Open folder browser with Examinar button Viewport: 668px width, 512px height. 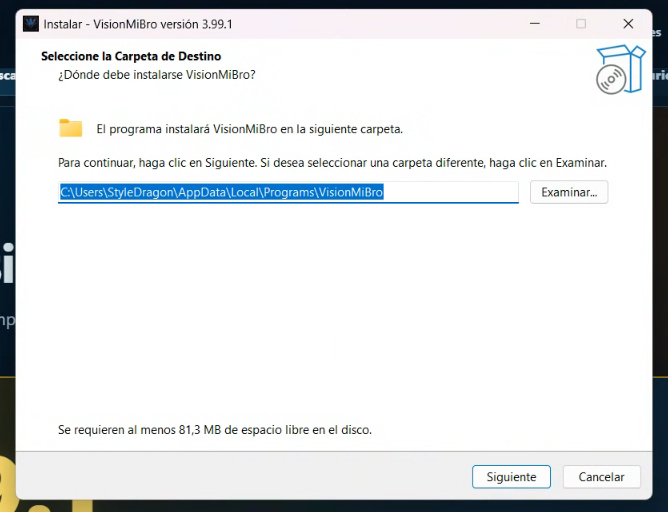tap(569, 192)
